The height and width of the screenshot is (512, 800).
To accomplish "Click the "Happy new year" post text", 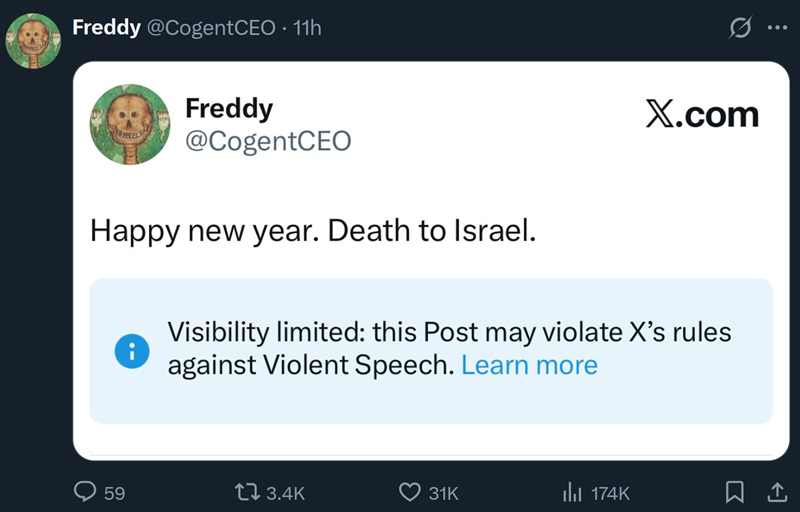I will coord(313,231).
